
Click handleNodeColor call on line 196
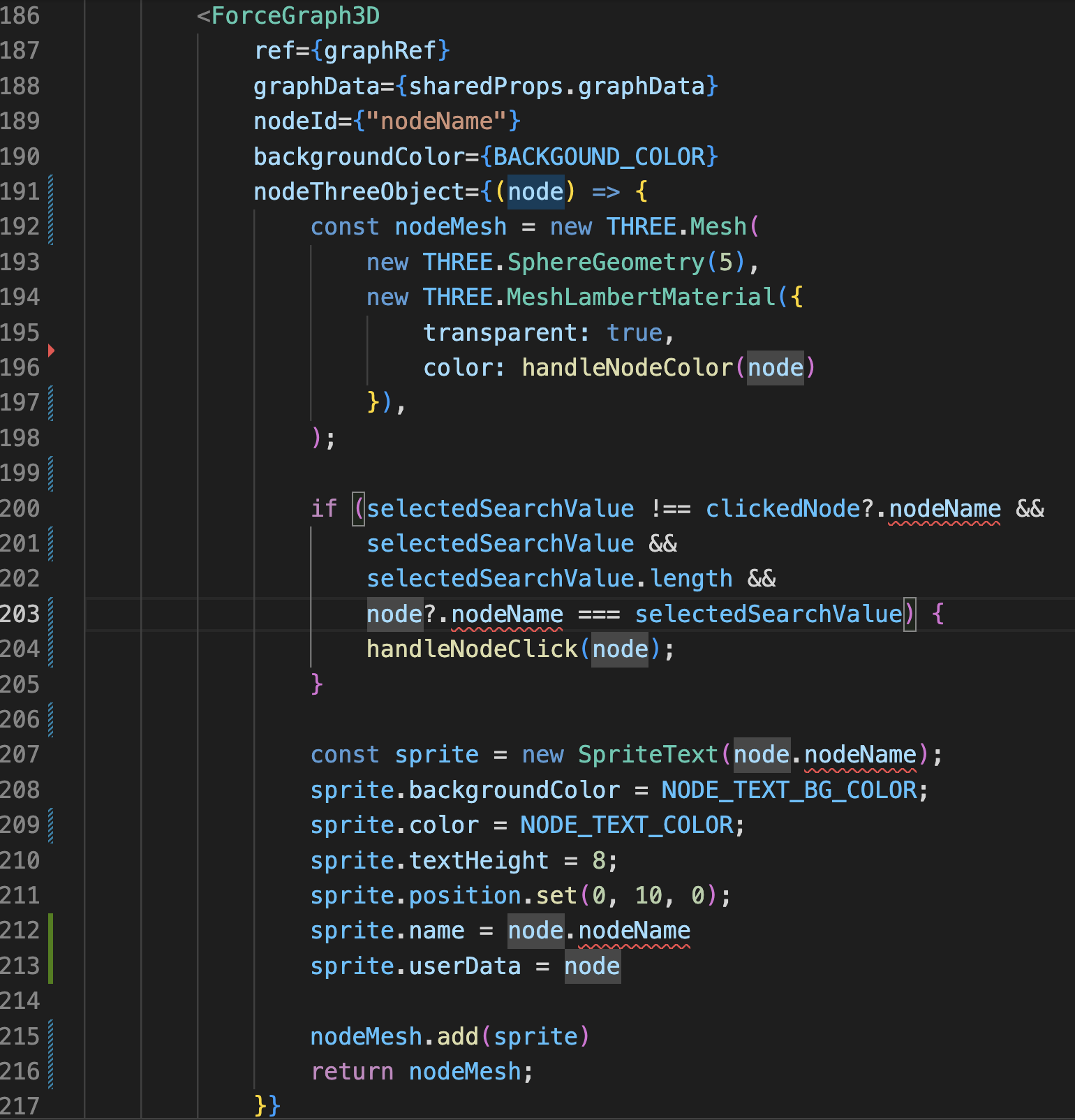[x=627, y=367]
